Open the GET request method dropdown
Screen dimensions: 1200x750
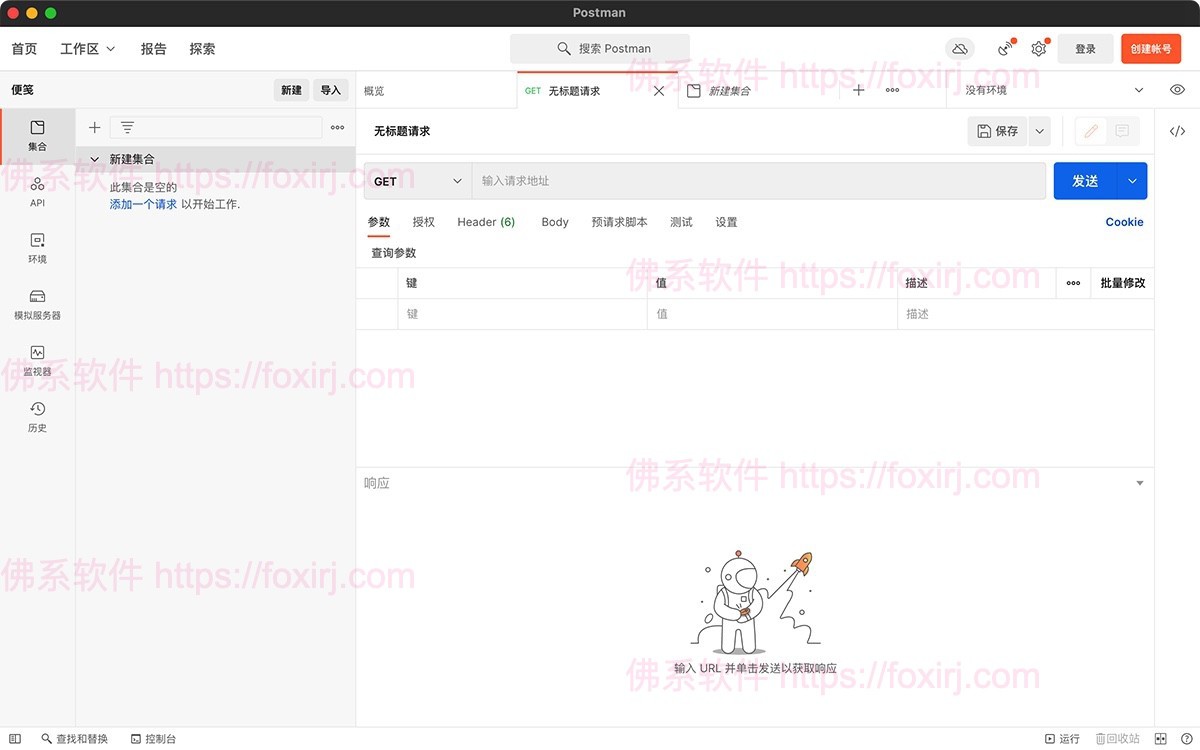coord(416,181)
